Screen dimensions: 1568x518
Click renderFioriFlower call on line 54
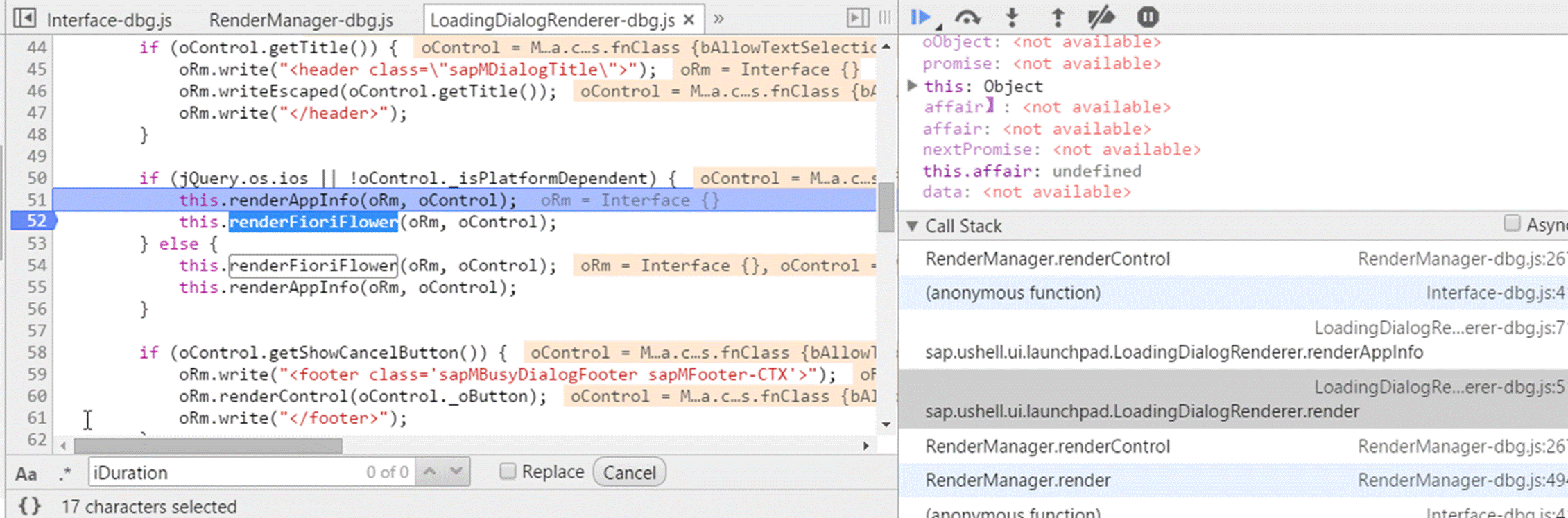pyautogui.click(x=313, y=266)
